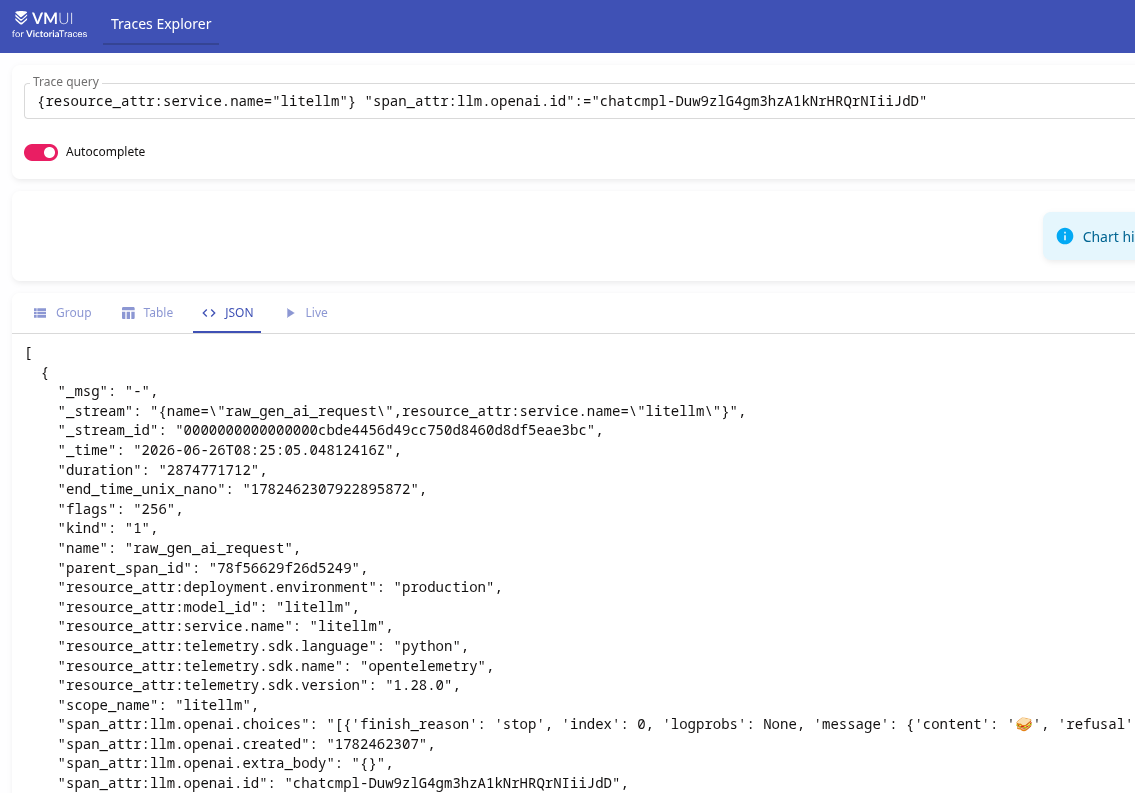
Task: Click the telemetry.sdk.name "opentelemetry" line
Action: pyautogui.click(x=276, y=666)
